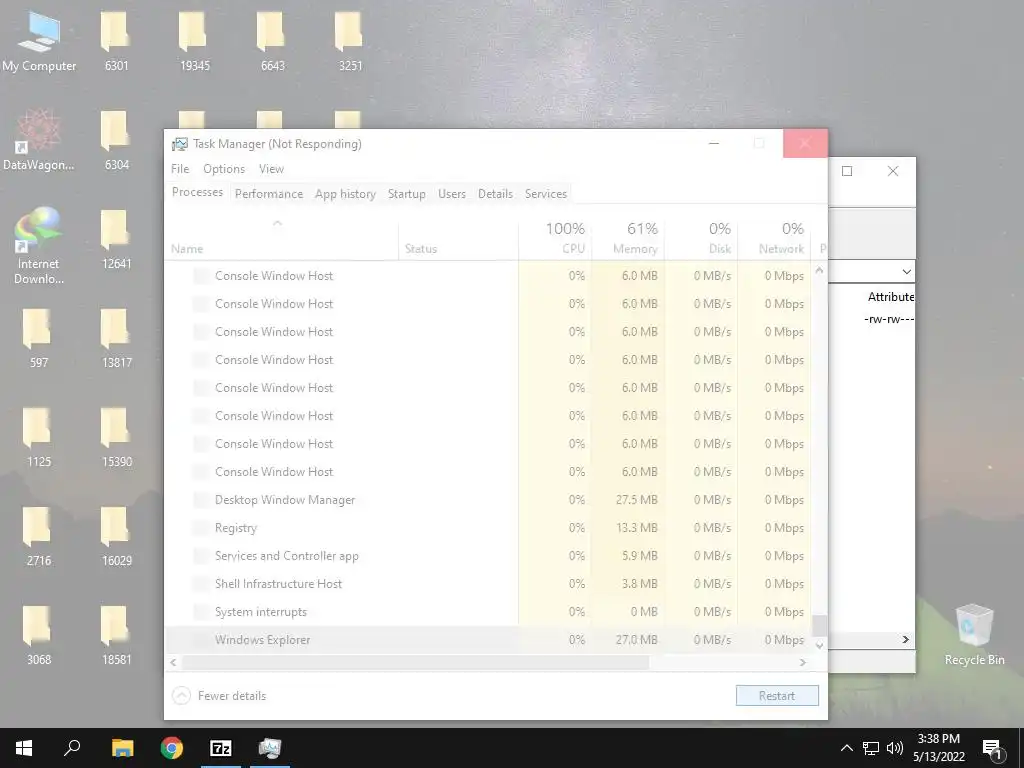Image resolution: width=1024 pixels, height=768 pixels.
Task: Click the process list scroll-down arrow
Action: pos(820,645)
